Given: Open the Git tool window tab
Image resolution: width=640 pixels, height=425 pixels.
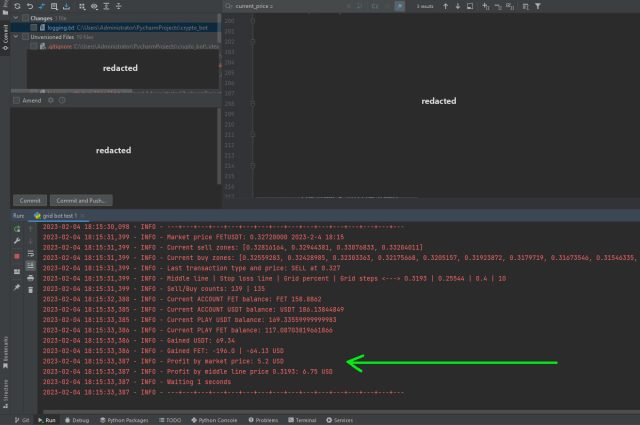Looking at the screenshot, I should click(22, 420).
